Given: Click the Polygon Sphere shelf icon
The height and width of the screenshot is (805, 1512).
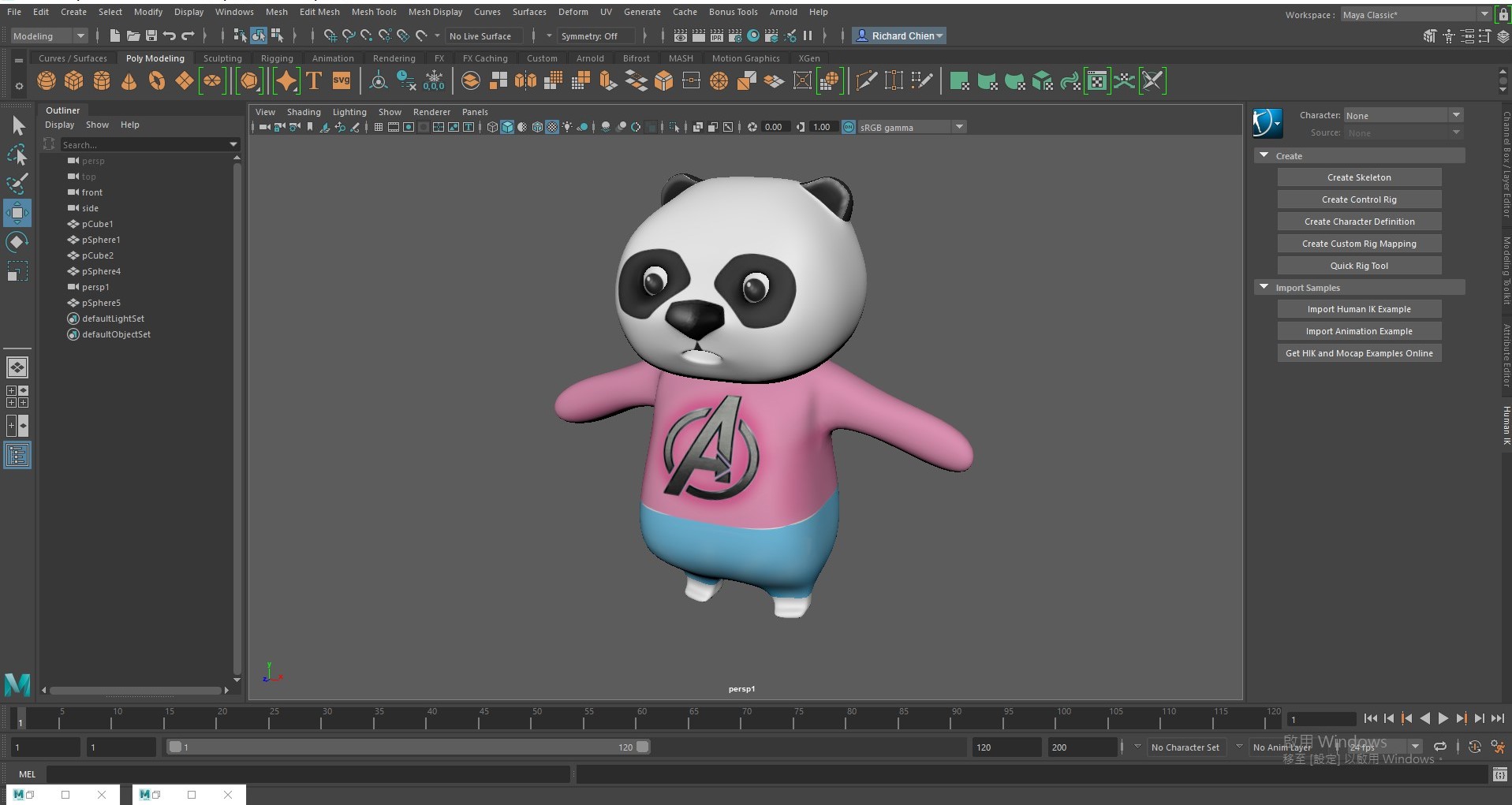Looking at the screenshot, I should [x=47, y=81].
